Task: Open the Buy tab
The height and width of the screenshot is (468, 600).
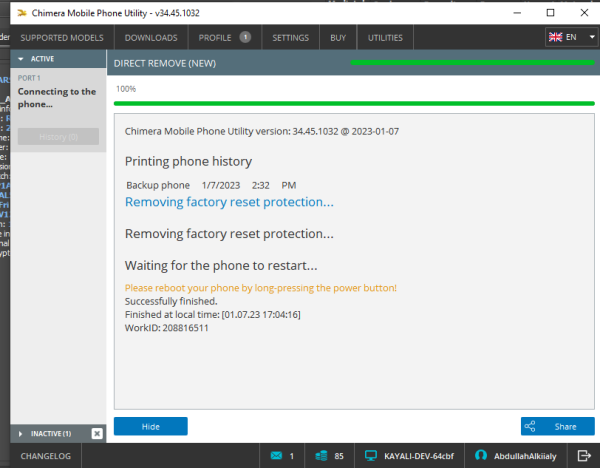Action: (x=338, y=38)
